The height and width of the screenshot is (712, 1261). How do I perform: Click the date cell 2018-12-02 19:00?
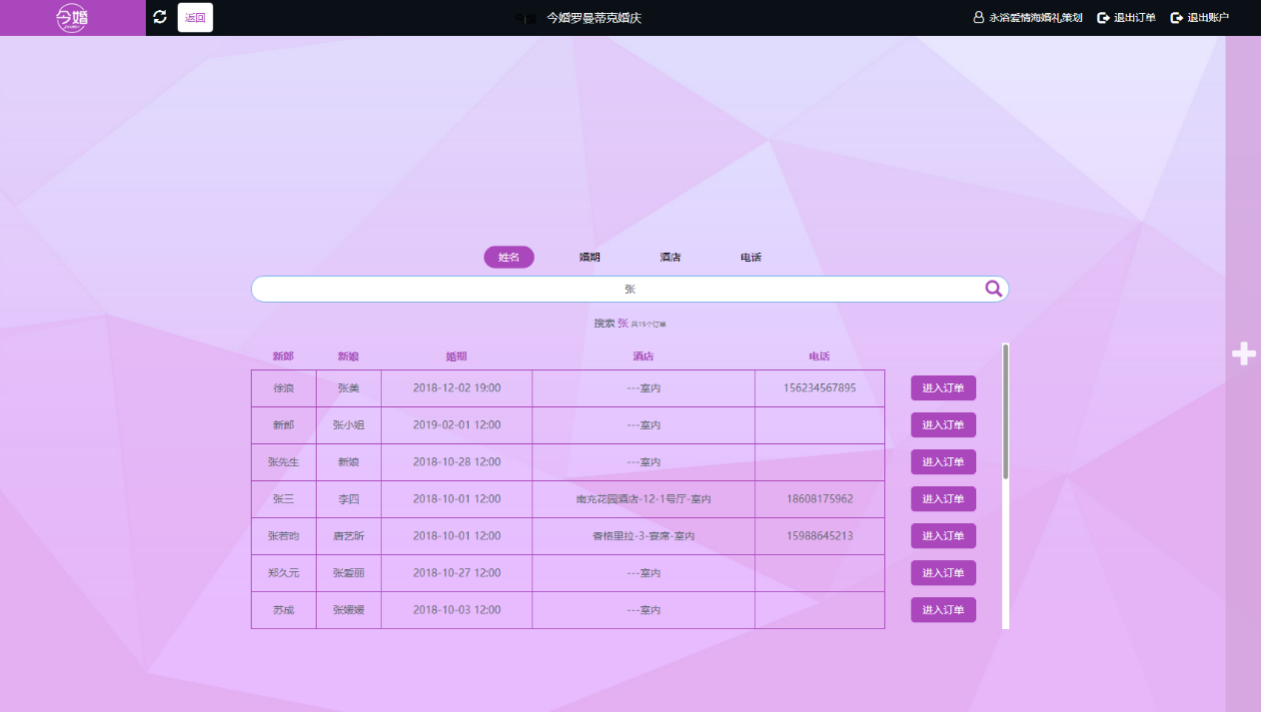pyautogui.click(x=457, y=388)
